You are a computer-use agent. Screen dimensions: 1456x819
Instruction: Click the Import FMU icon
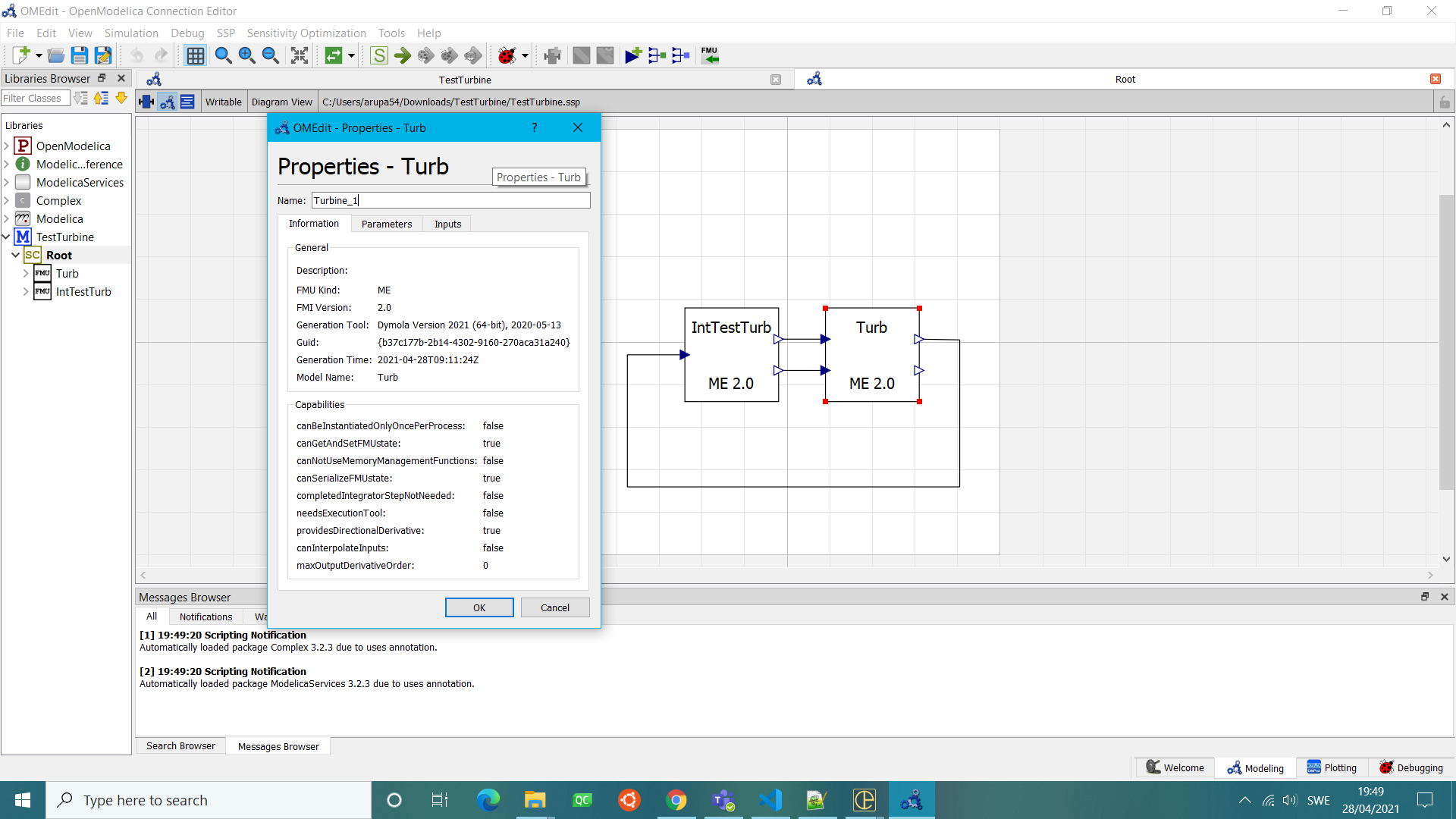point(710,55)
